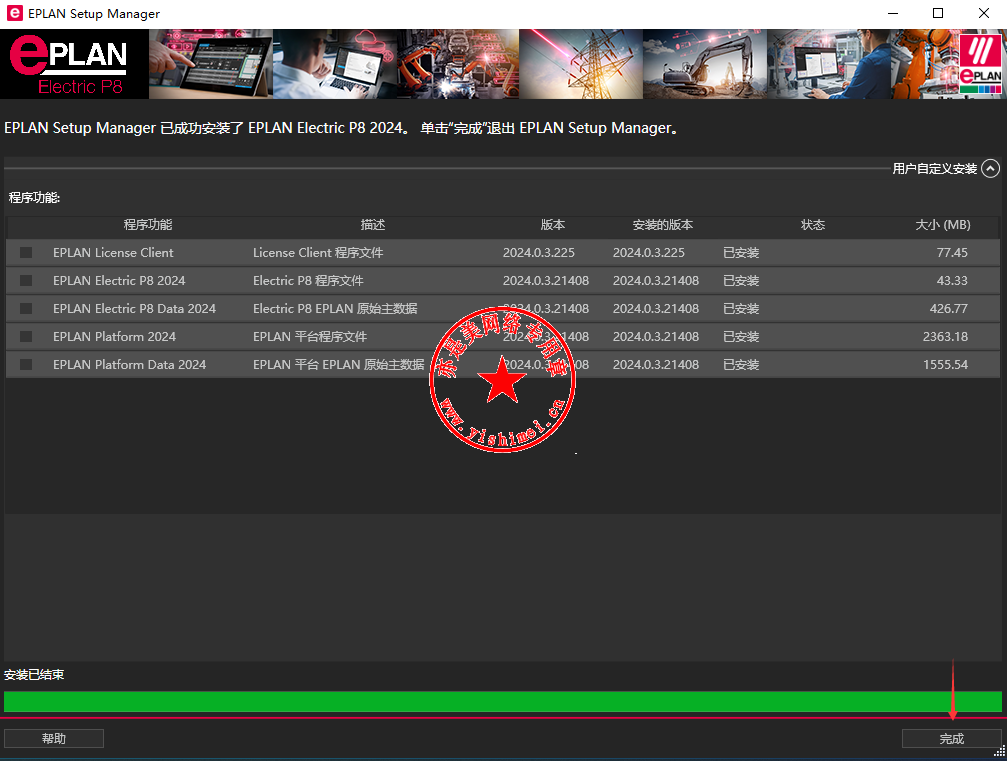Screen dimensions: 1007x761
Task: Open help with the 帮助 button
Action: (54, 739)
